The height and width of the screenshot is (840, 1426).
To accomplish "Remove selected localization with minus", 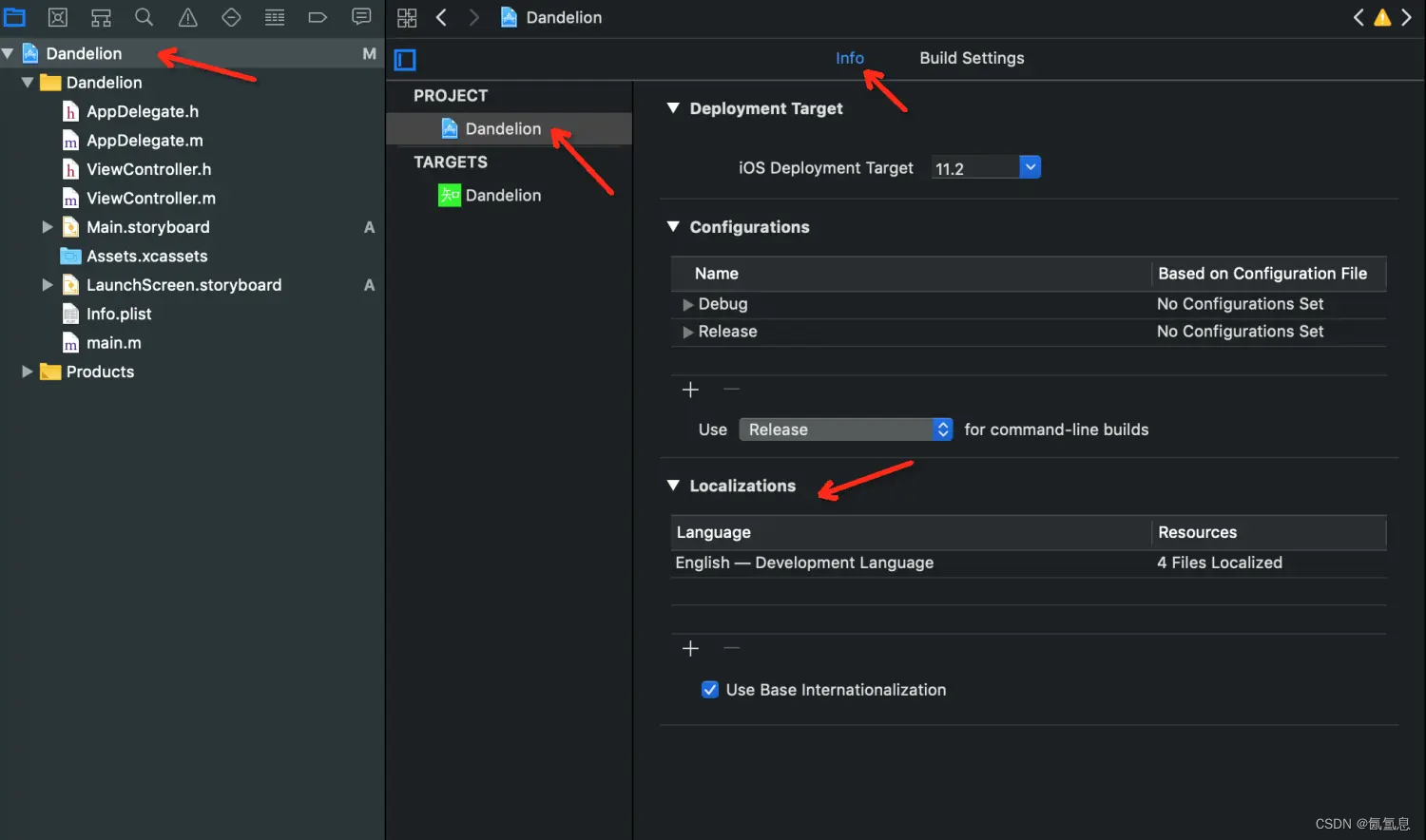I will 731,648.
